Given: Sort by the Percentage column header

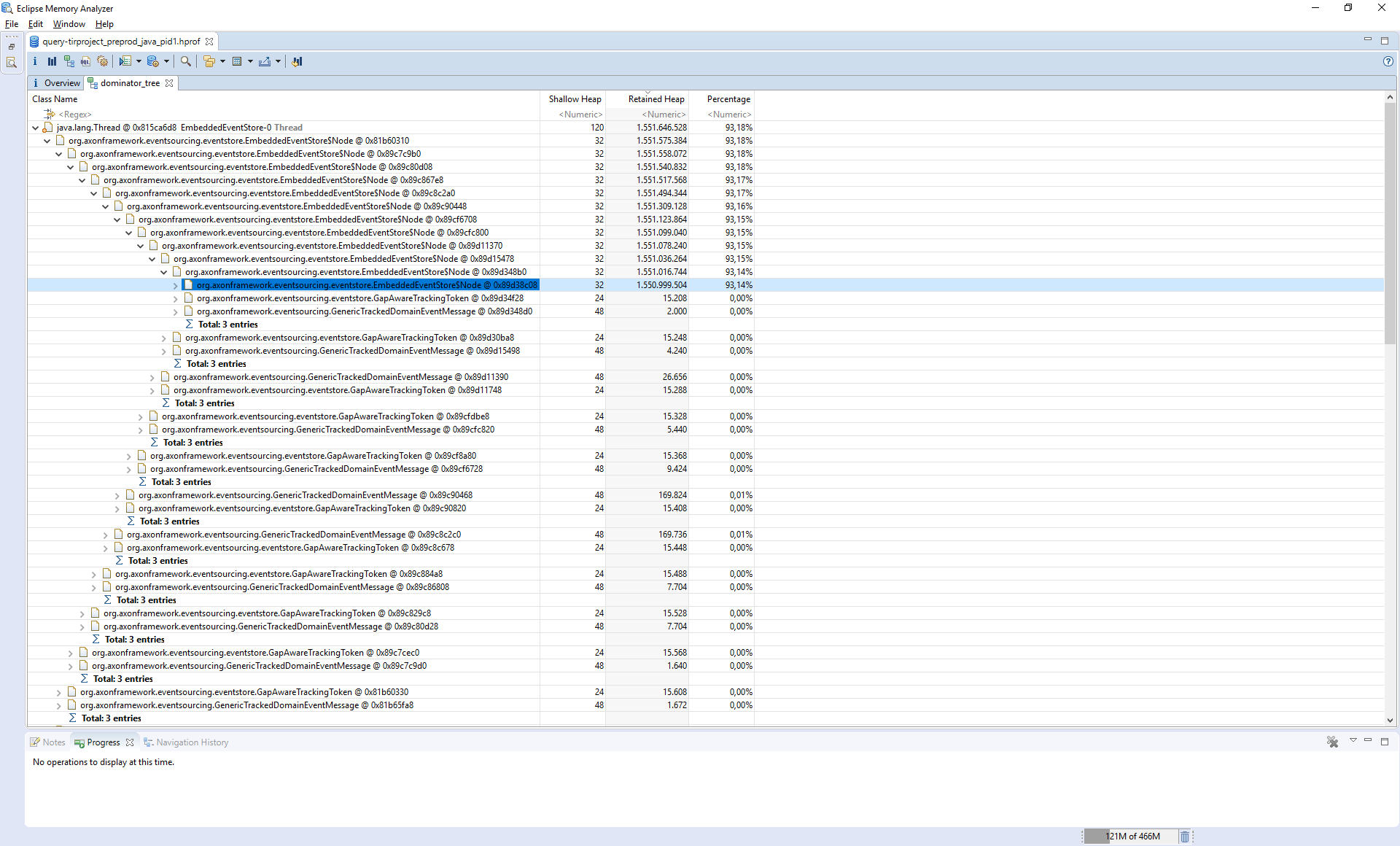Looking at the screenshot, I should [722, 99].
